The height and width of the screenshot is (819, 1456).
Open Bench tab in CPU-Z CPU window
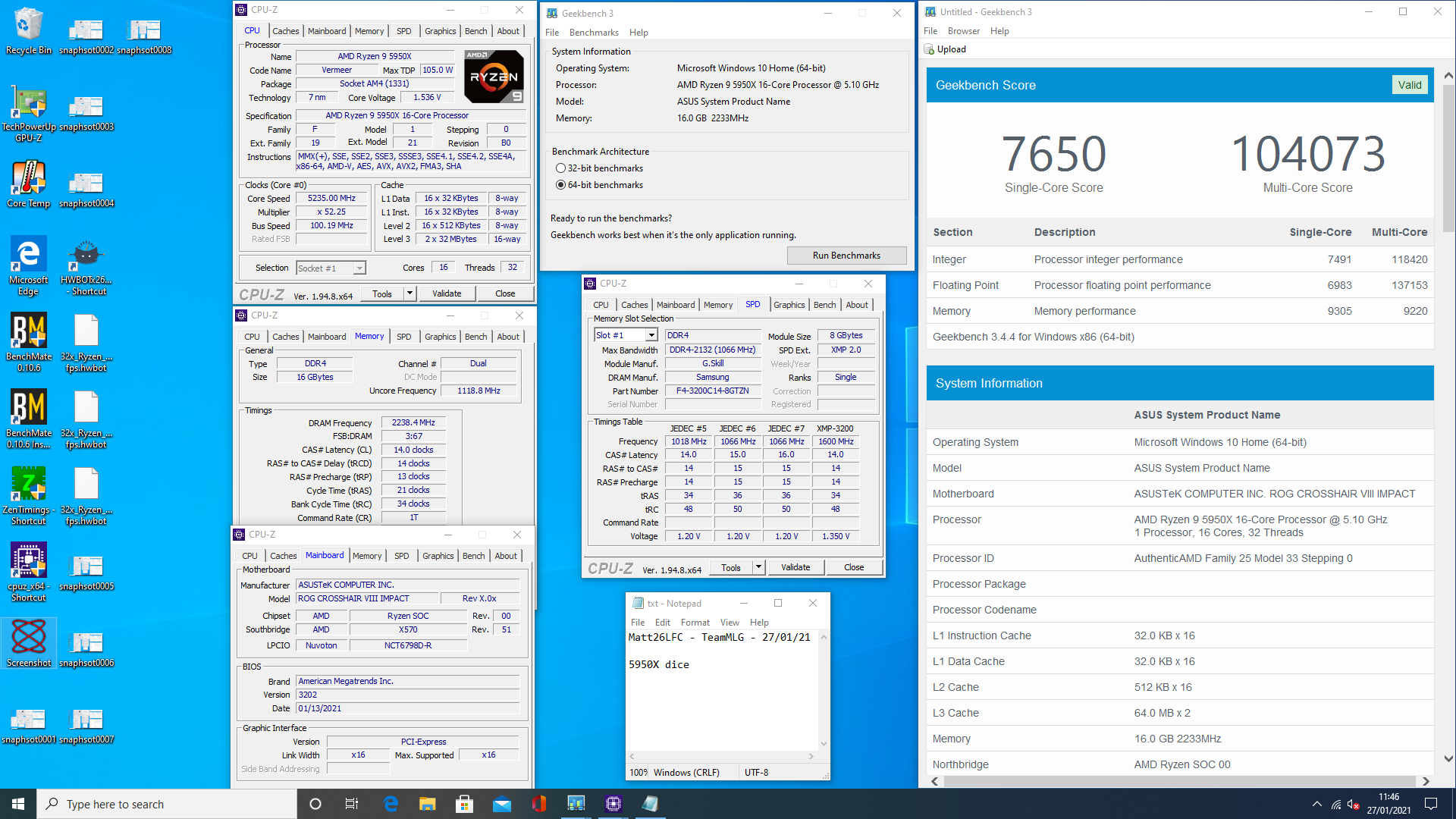pyautogui.click(x=475, y=31)
